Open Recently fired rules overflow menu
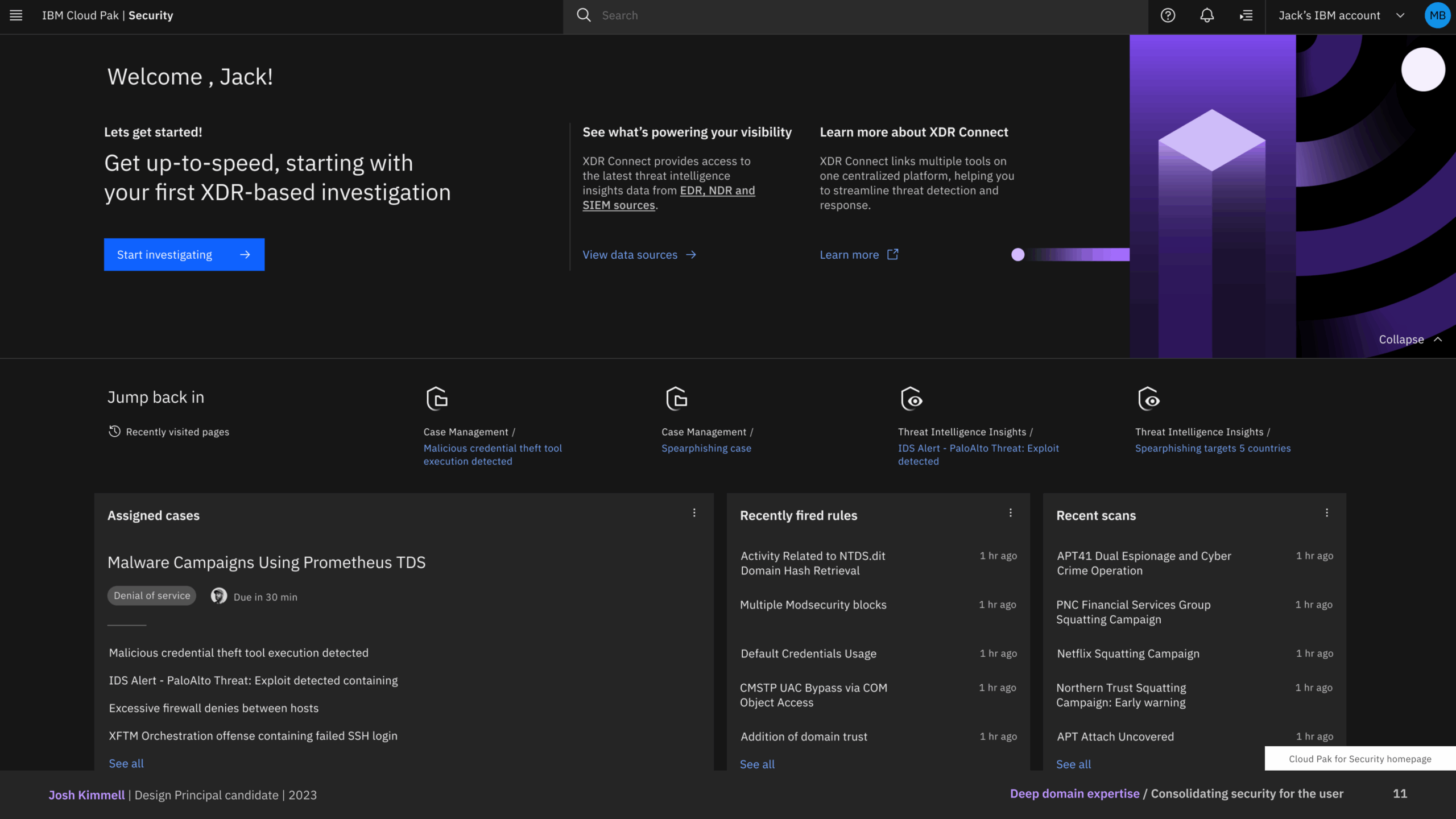The width and height of the screenshot is (1456, 819). point(1011,513)
